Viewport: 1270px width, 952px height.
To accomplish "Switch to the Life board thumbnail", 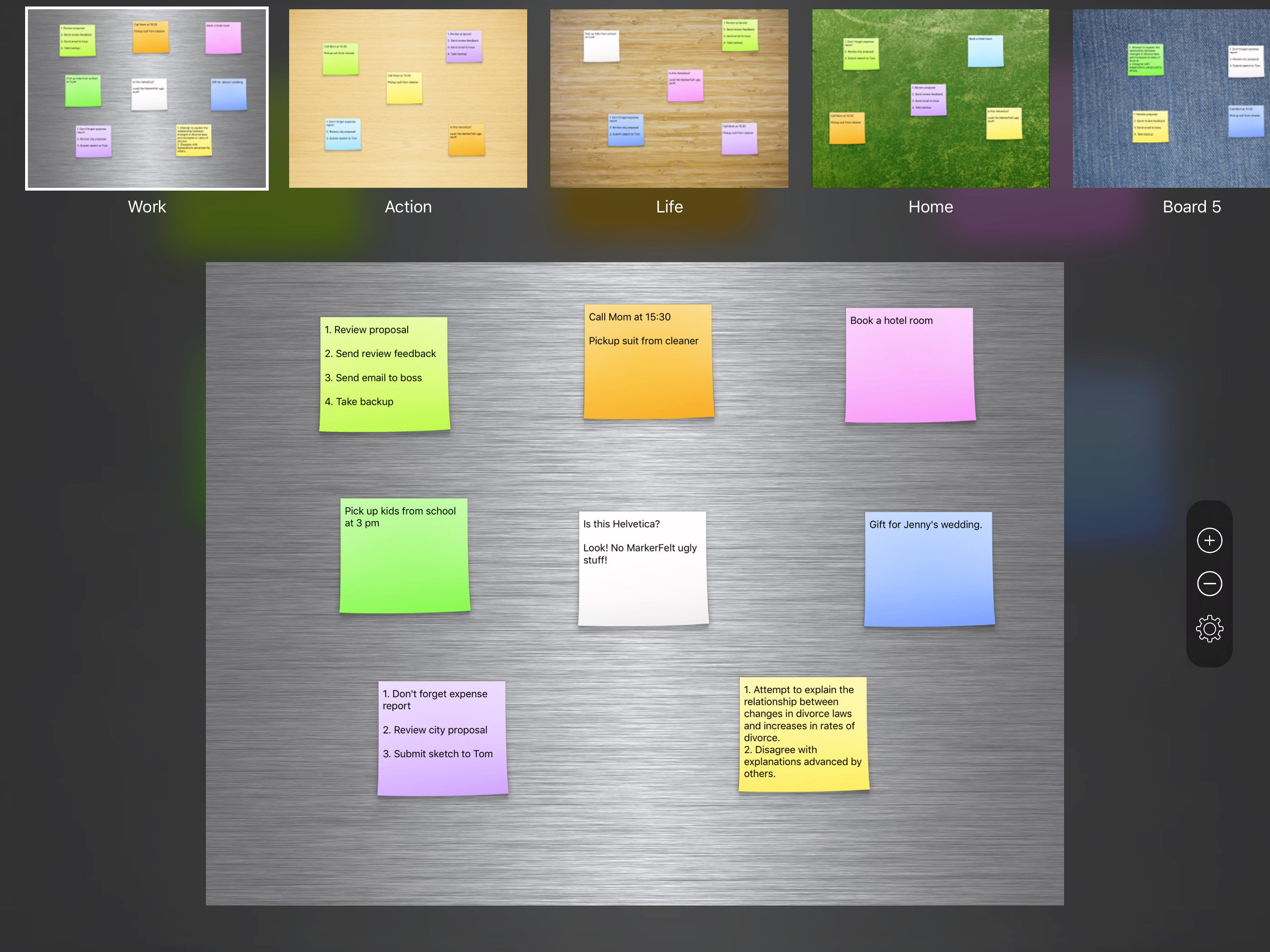I will click(669, 99).
